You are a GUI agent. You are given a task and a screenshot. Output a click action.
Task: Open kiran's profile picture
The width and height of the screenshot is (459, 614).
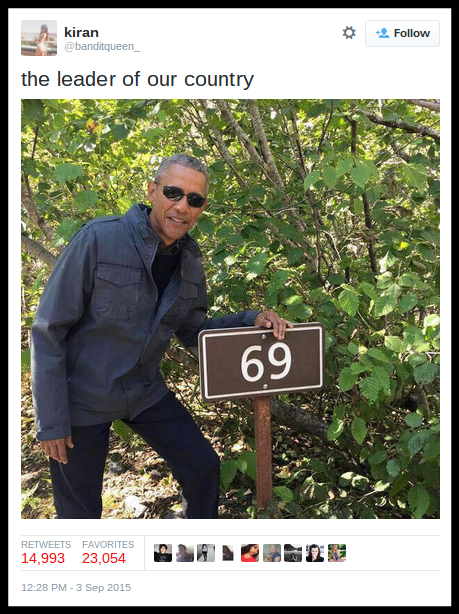pyautogui.click(x=39, y=38)
